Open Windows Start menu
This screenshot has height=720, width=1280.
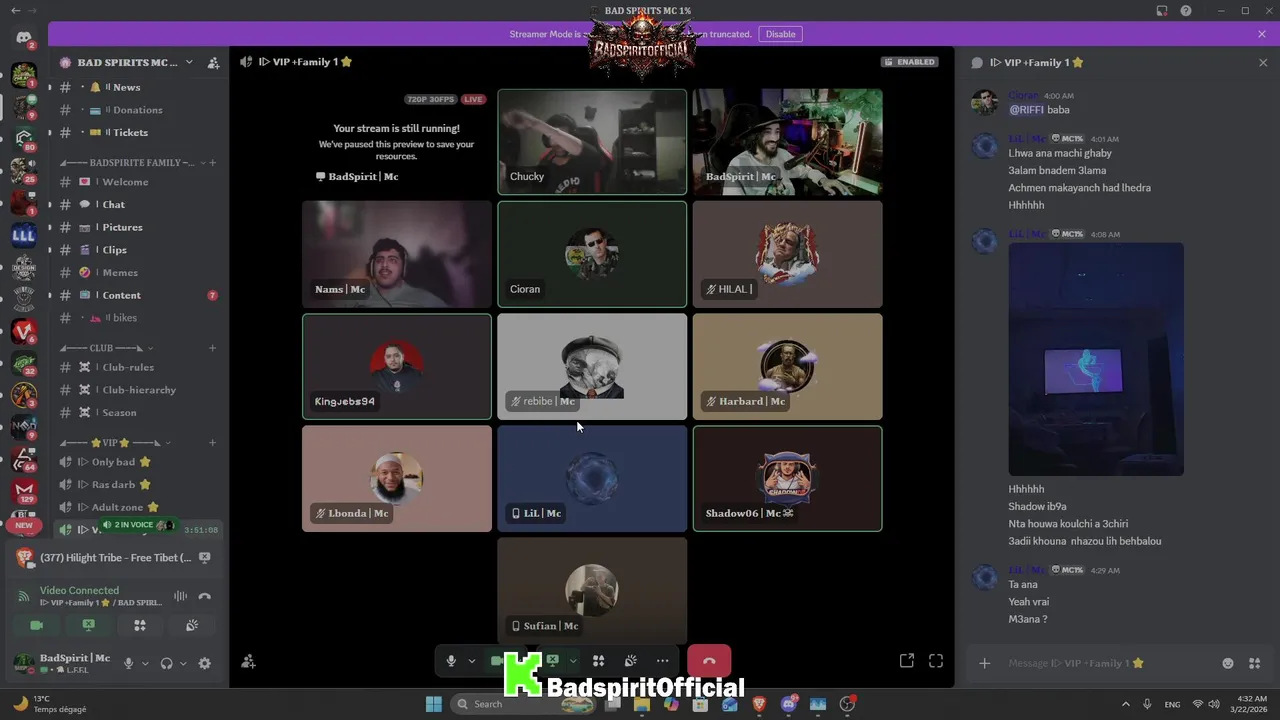pyautogui.click(x=434, y=704)
